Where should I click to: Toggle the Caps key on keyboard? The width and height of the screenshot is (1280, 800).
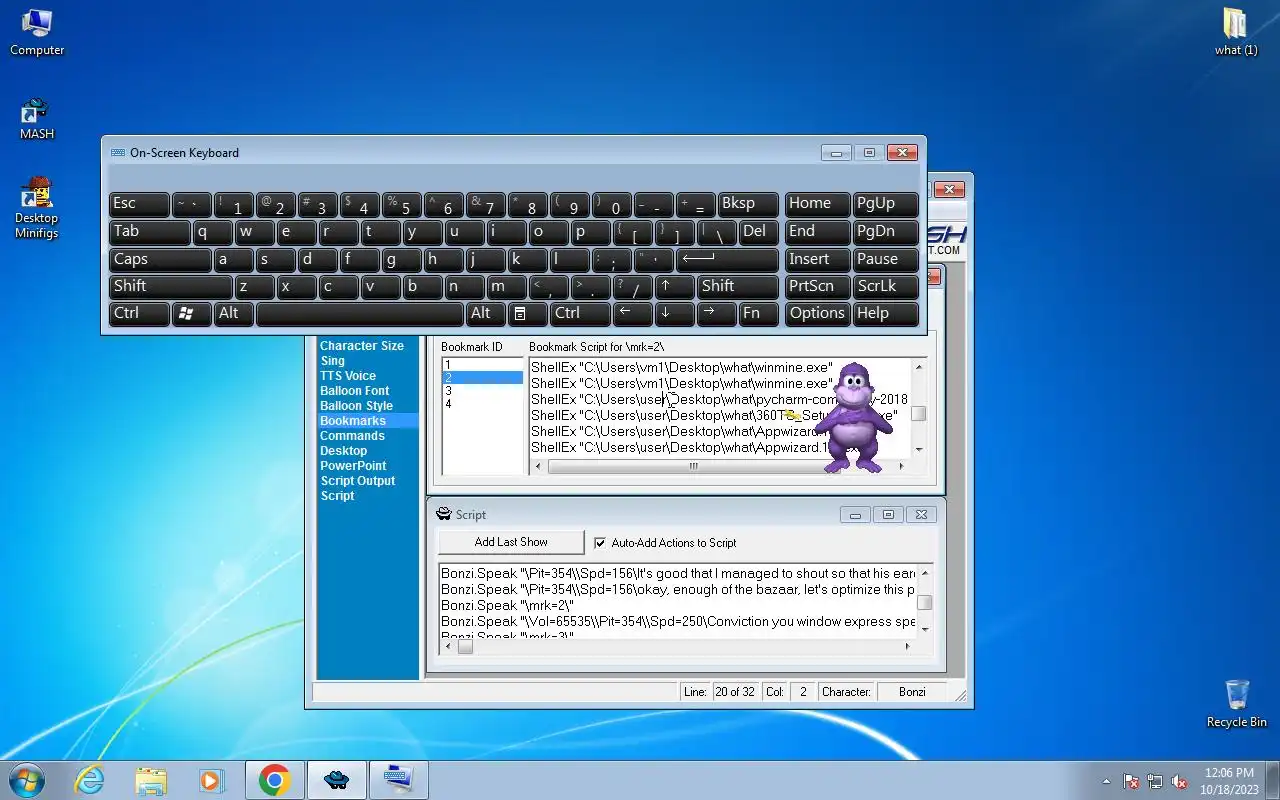tap(160, 259)
